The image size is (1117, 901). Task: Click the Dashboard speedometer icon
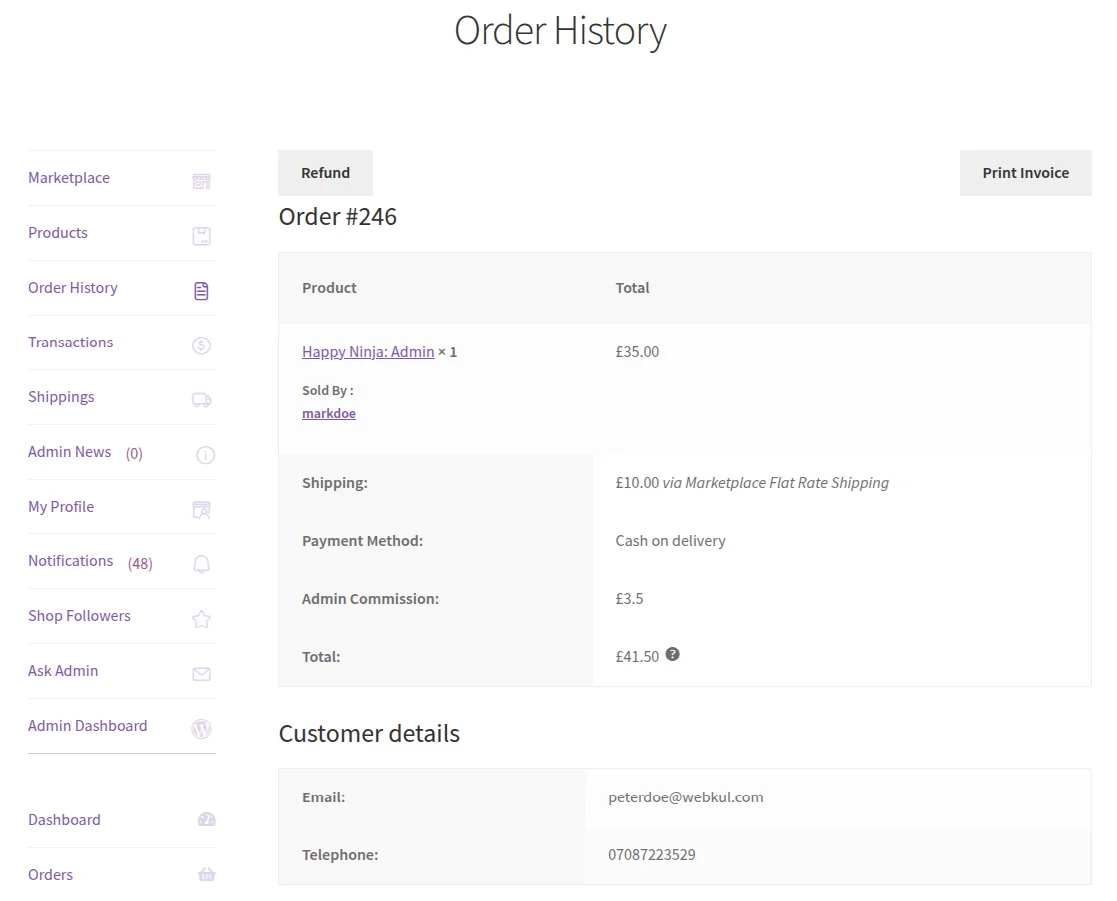click(205, 819)
